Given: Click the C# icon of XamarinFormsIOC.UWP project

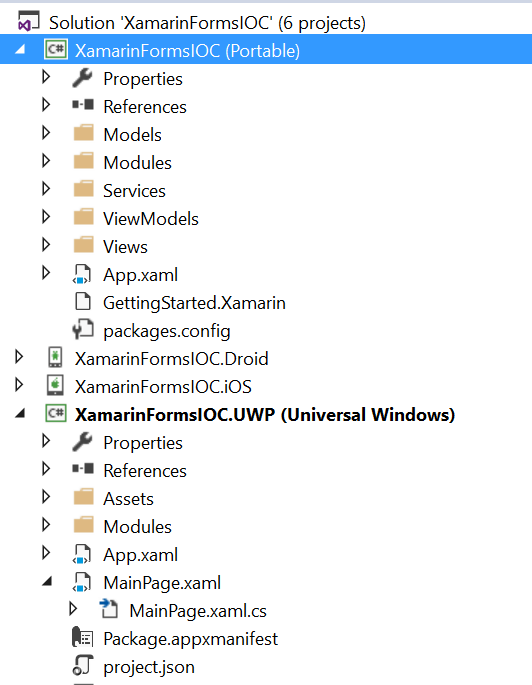Looking at the screenshot, I should (56, 413).
